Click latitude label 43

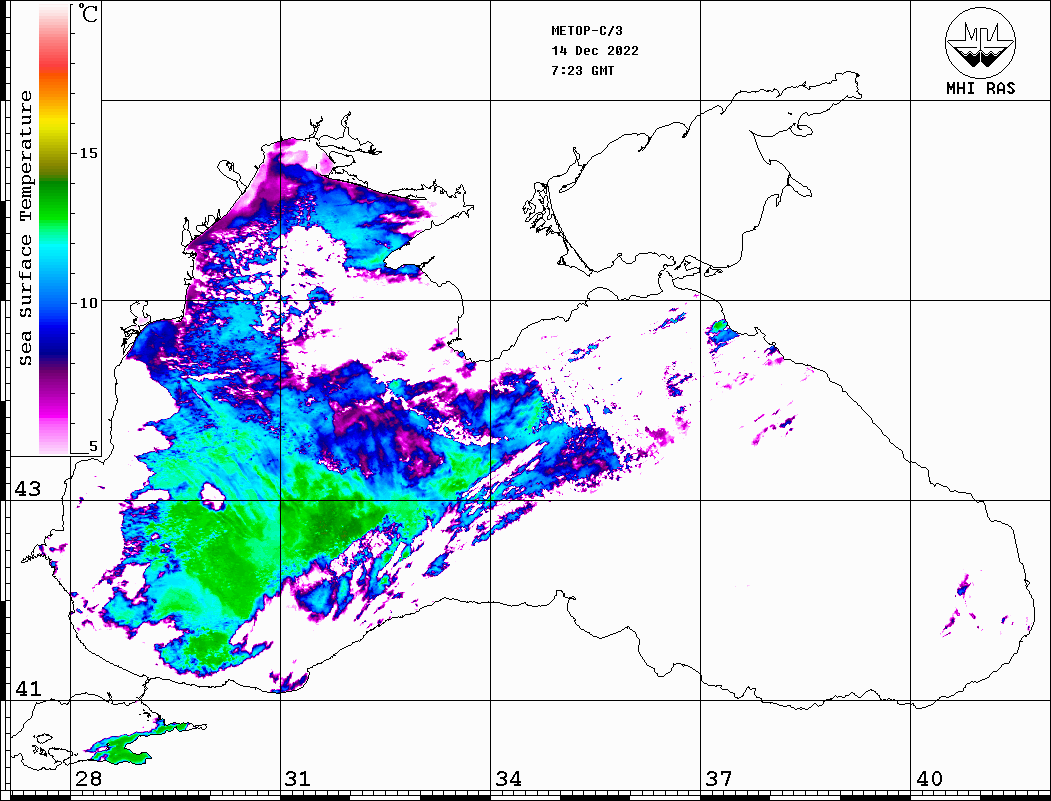pos(28,489)
